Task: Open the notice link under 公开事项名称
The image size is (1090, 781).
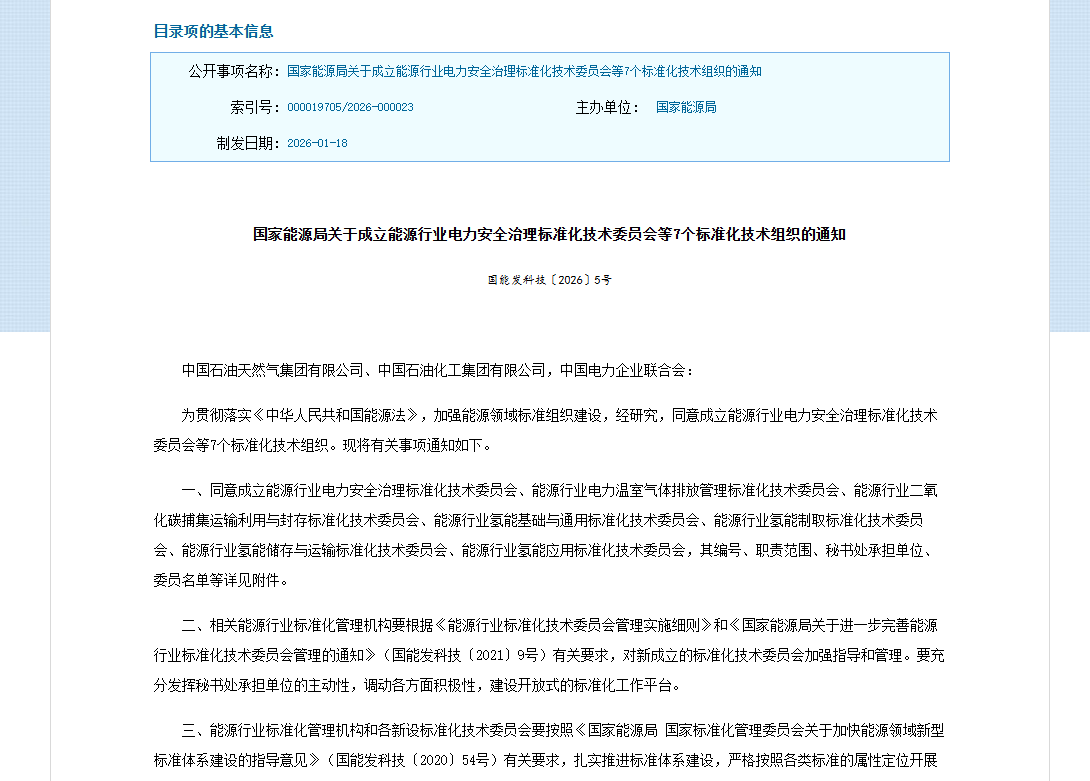Action: point(523,71)
